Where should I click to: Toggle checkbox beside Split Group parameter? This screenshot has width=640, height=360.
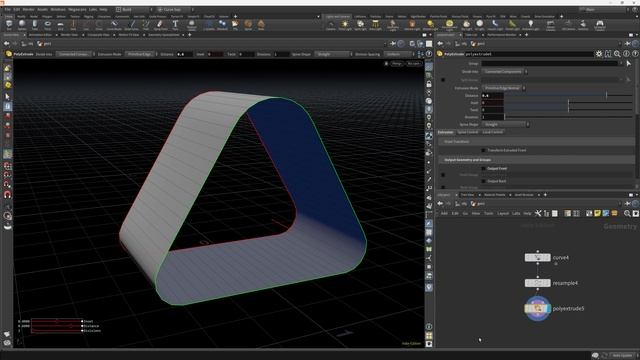[x=443, y=80]
